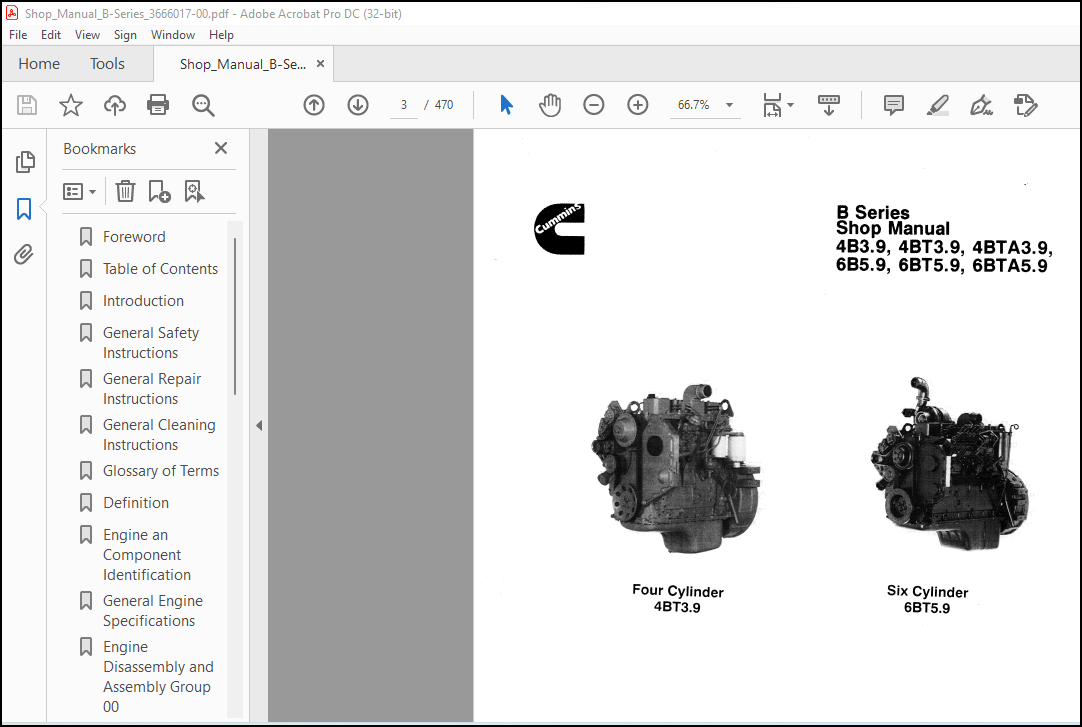The image size is (1082, 727).
Task: Toggle the Bookmarks panel icon in sidebar
Action: 24,208
